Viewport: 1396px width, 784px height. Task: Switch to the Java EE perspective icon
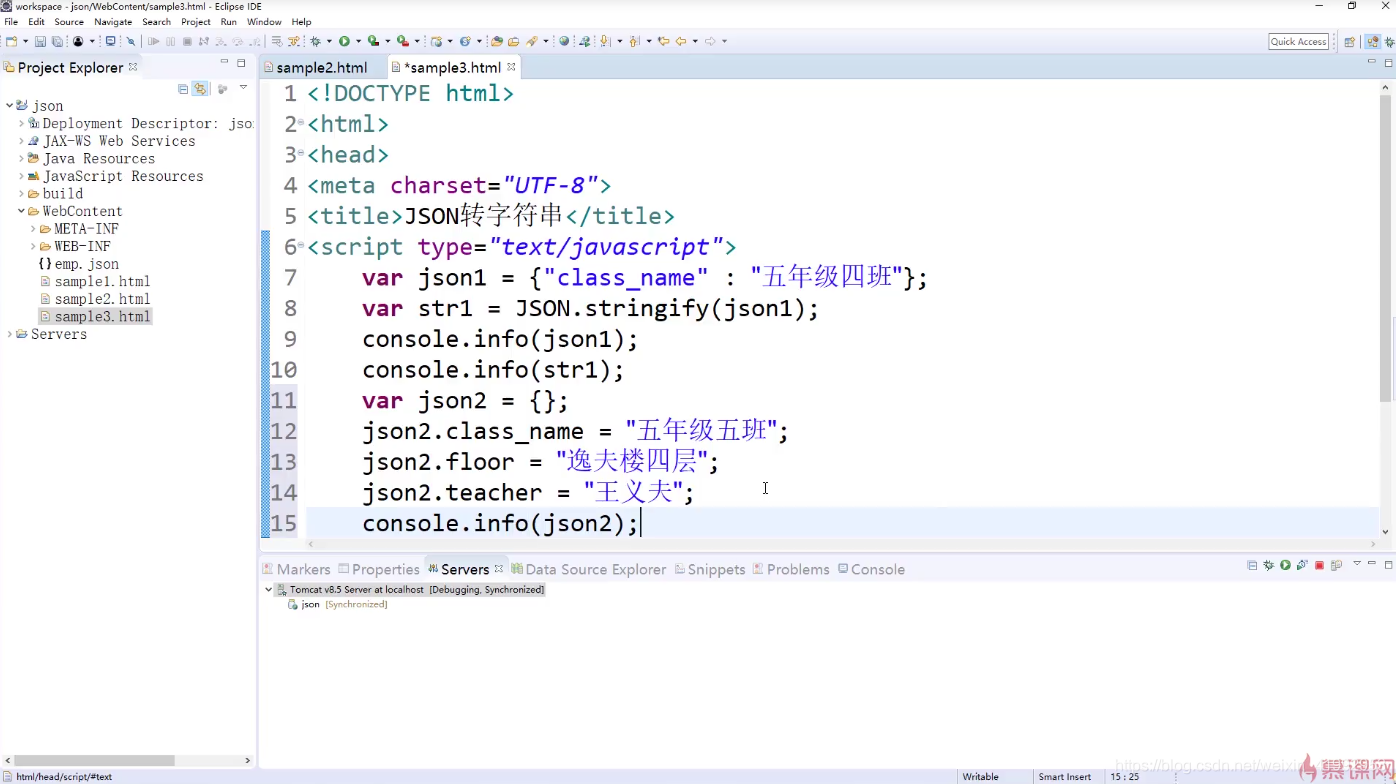click(1373, 41)
